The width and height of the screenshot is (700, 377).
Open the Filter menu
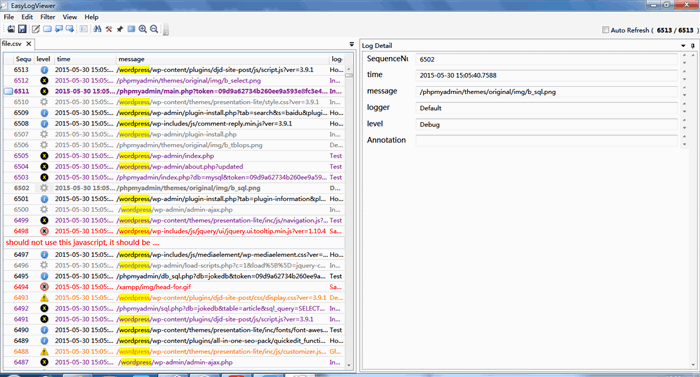pyautogui.click(x=47, y=17)
